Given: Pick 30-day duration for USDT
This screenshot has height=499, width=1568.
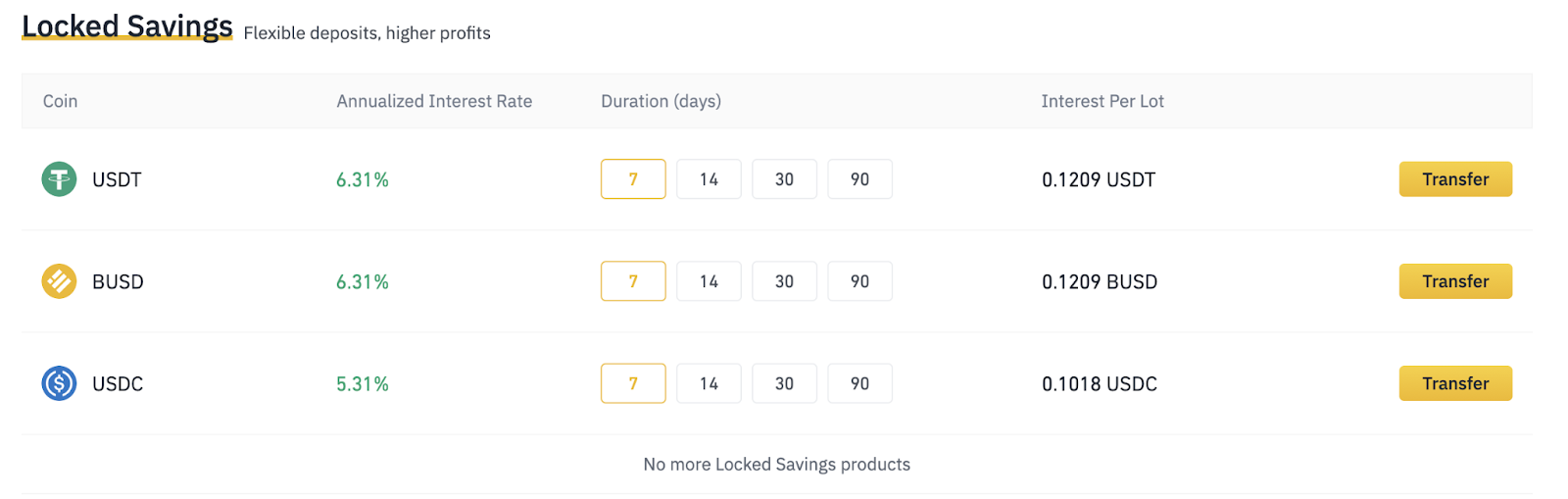Looking at the screenshot, I should click(x=784, y=179).
